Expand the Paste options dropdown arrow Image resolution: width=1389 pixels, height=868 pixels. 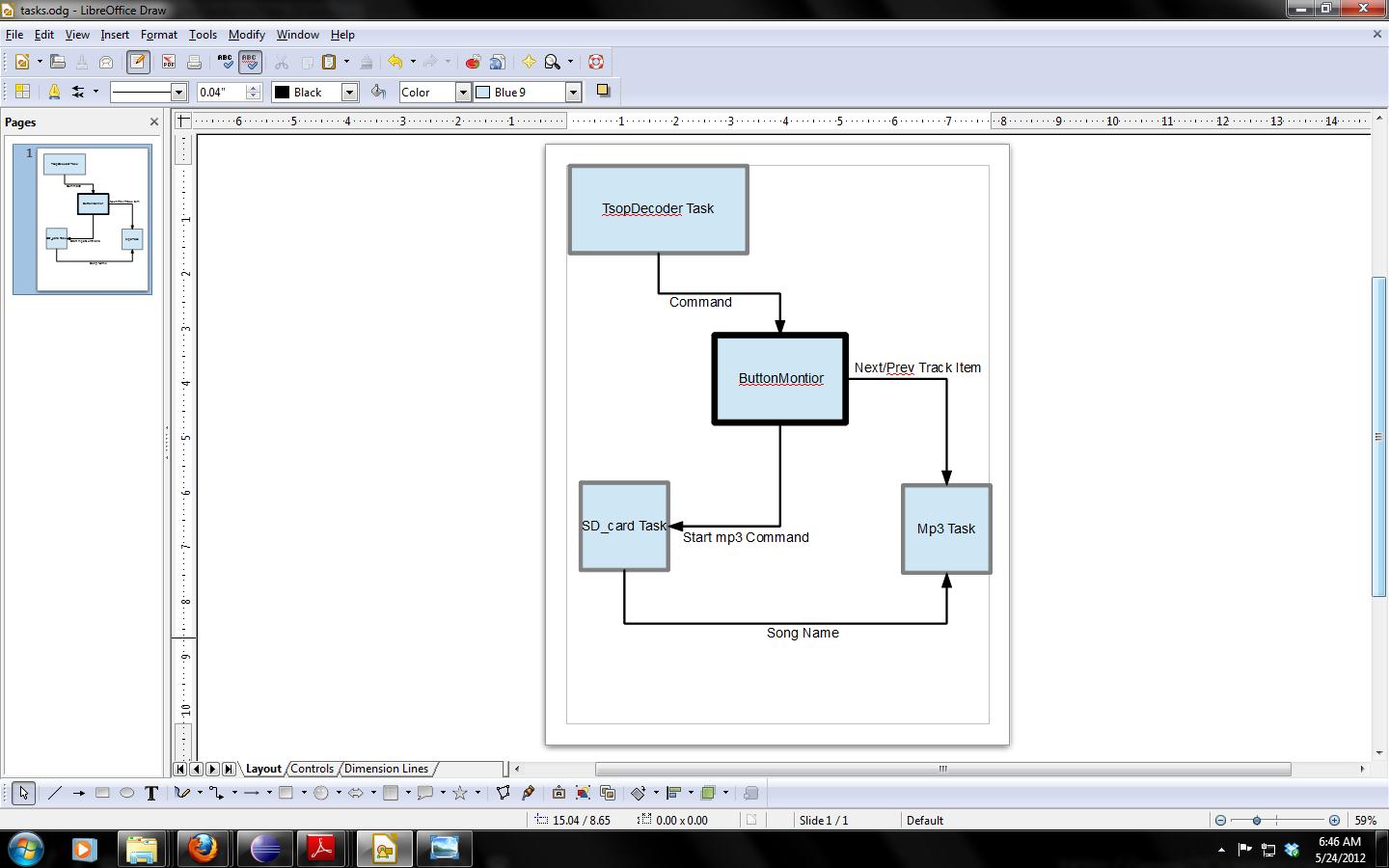[346, 62]
